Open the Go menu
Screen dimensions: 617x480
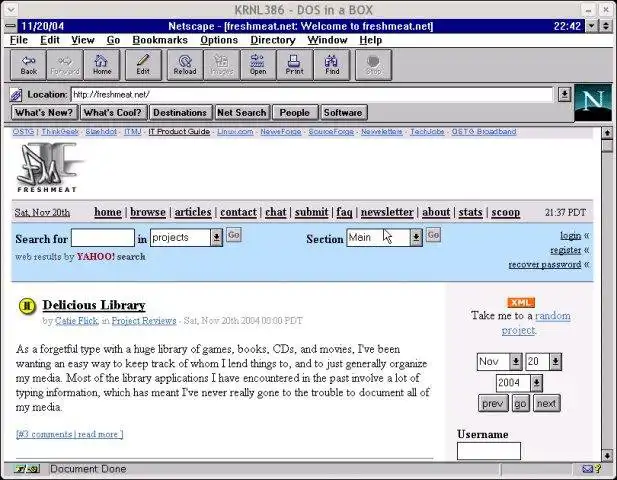(x=113, y=40)
